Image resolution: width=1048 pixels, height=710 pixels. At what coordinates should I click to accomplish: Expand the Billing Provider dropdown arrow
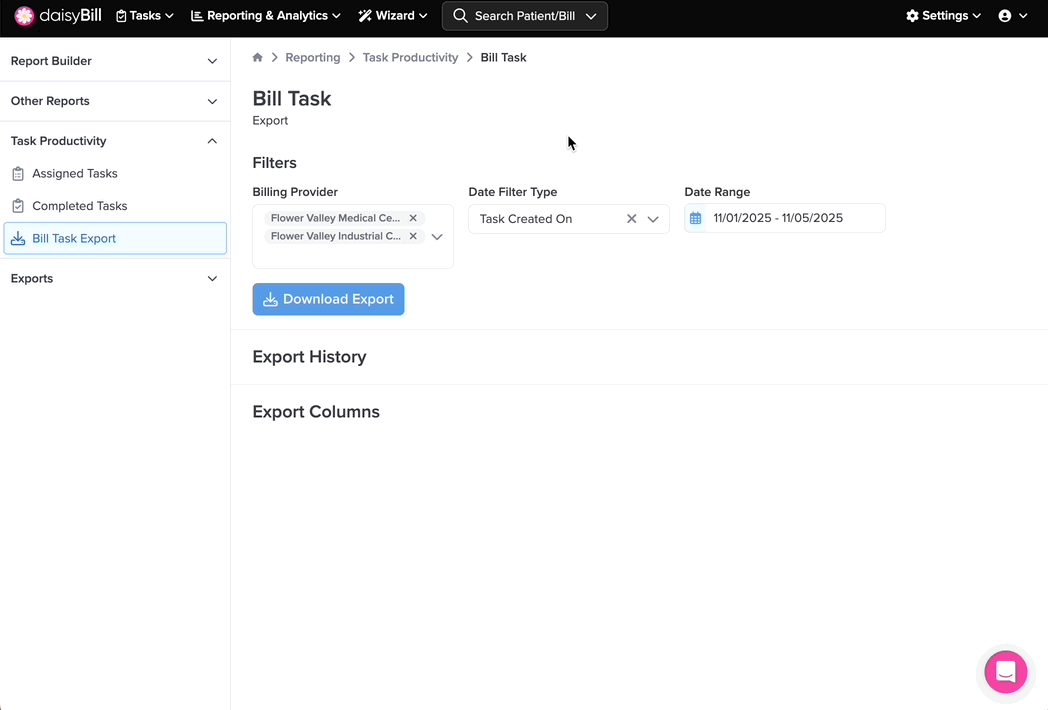[437, 237]
